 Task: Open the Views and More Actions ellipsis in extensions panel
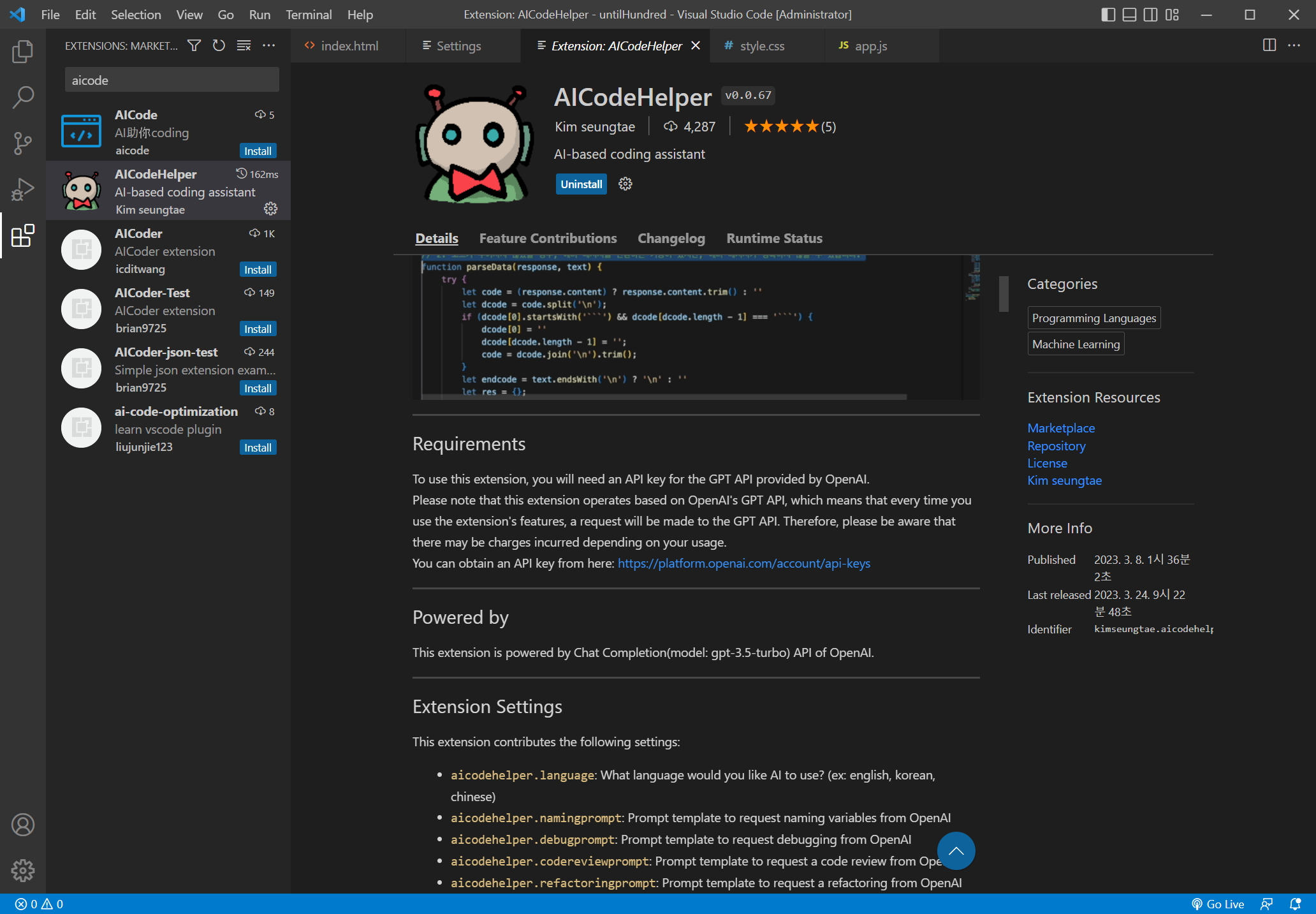click(269, 45)
